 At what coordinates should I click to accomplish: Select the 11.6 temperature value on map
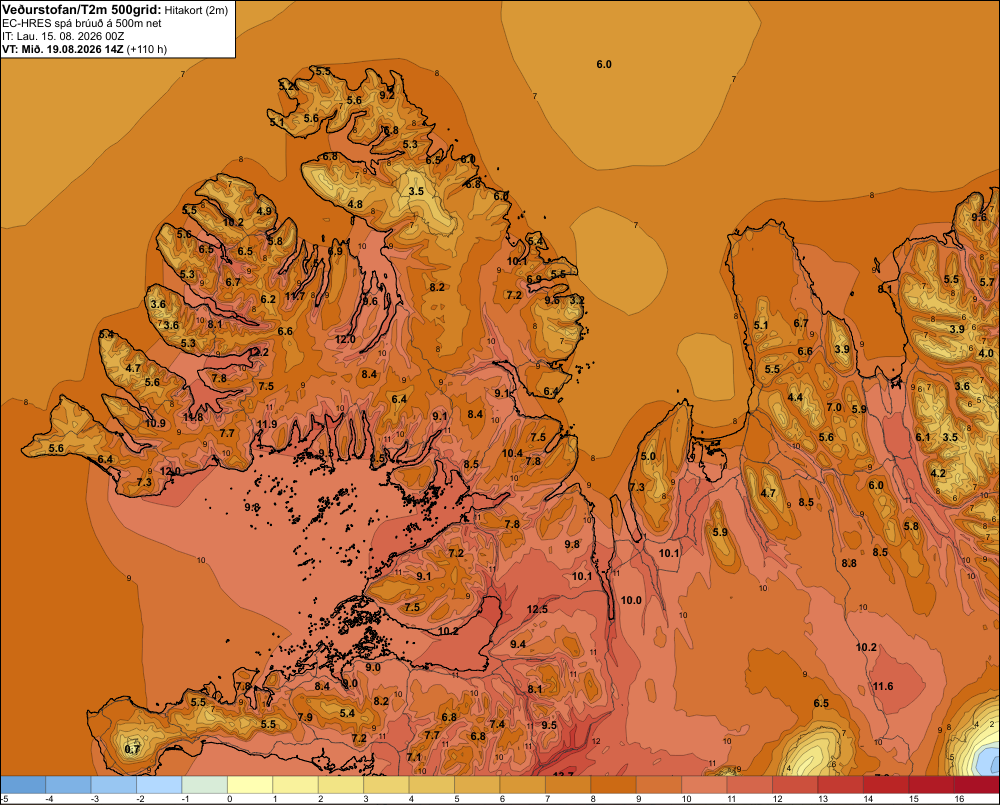coord(883,686)
